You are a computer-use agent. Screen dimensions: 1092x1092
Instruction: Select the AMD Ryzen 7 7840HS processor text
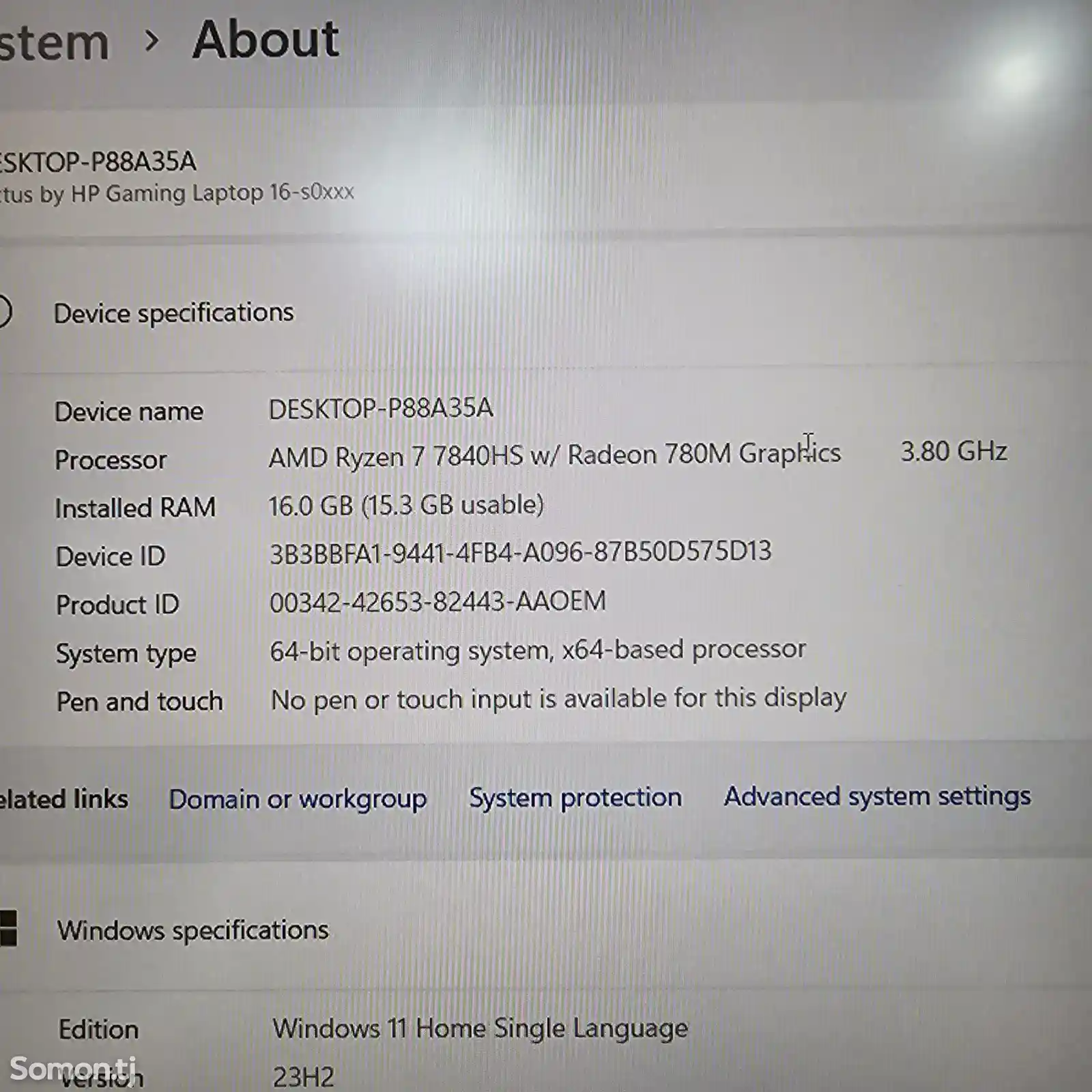tap(555, 455)
